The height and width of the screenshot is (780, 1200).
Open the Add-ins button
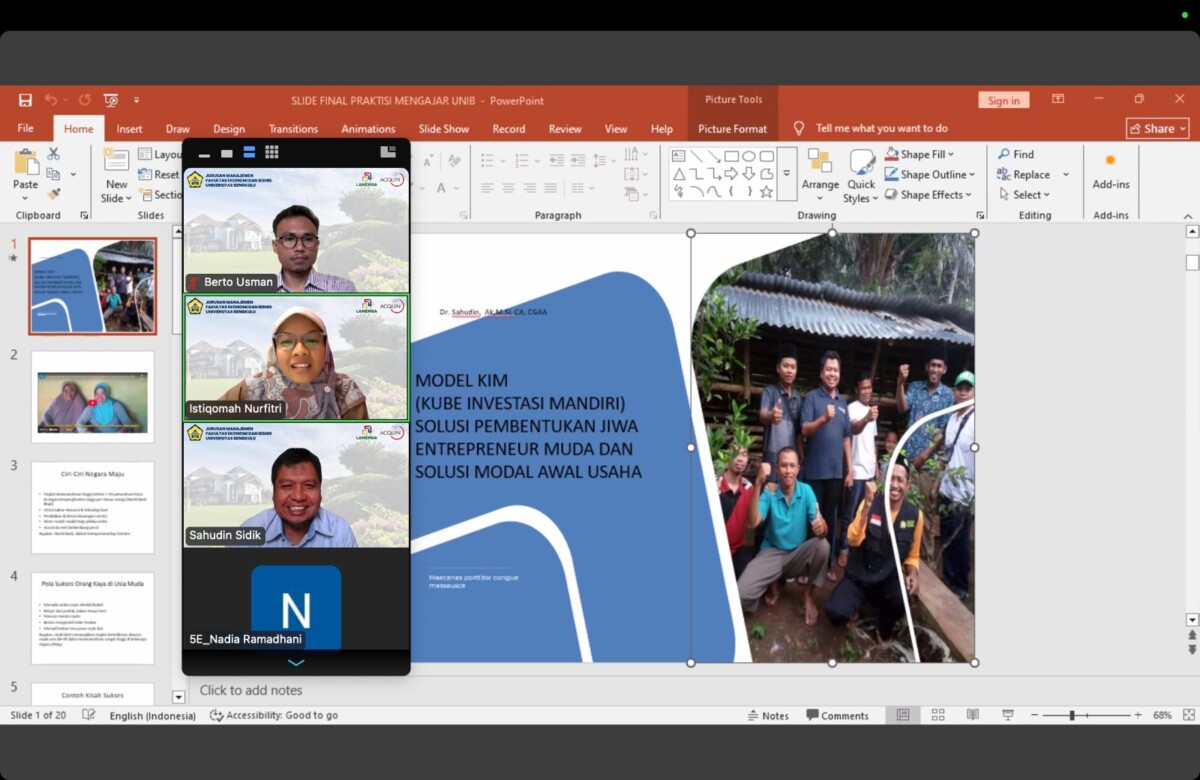(1110, 170)
